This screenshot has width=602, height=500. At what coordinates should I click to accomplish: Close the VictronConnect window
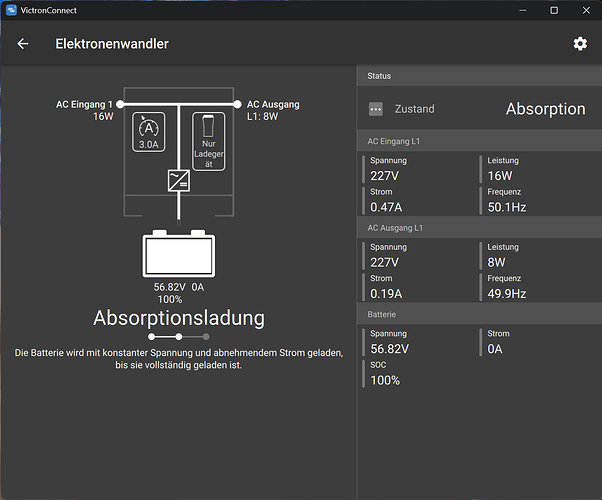[586, 10]
